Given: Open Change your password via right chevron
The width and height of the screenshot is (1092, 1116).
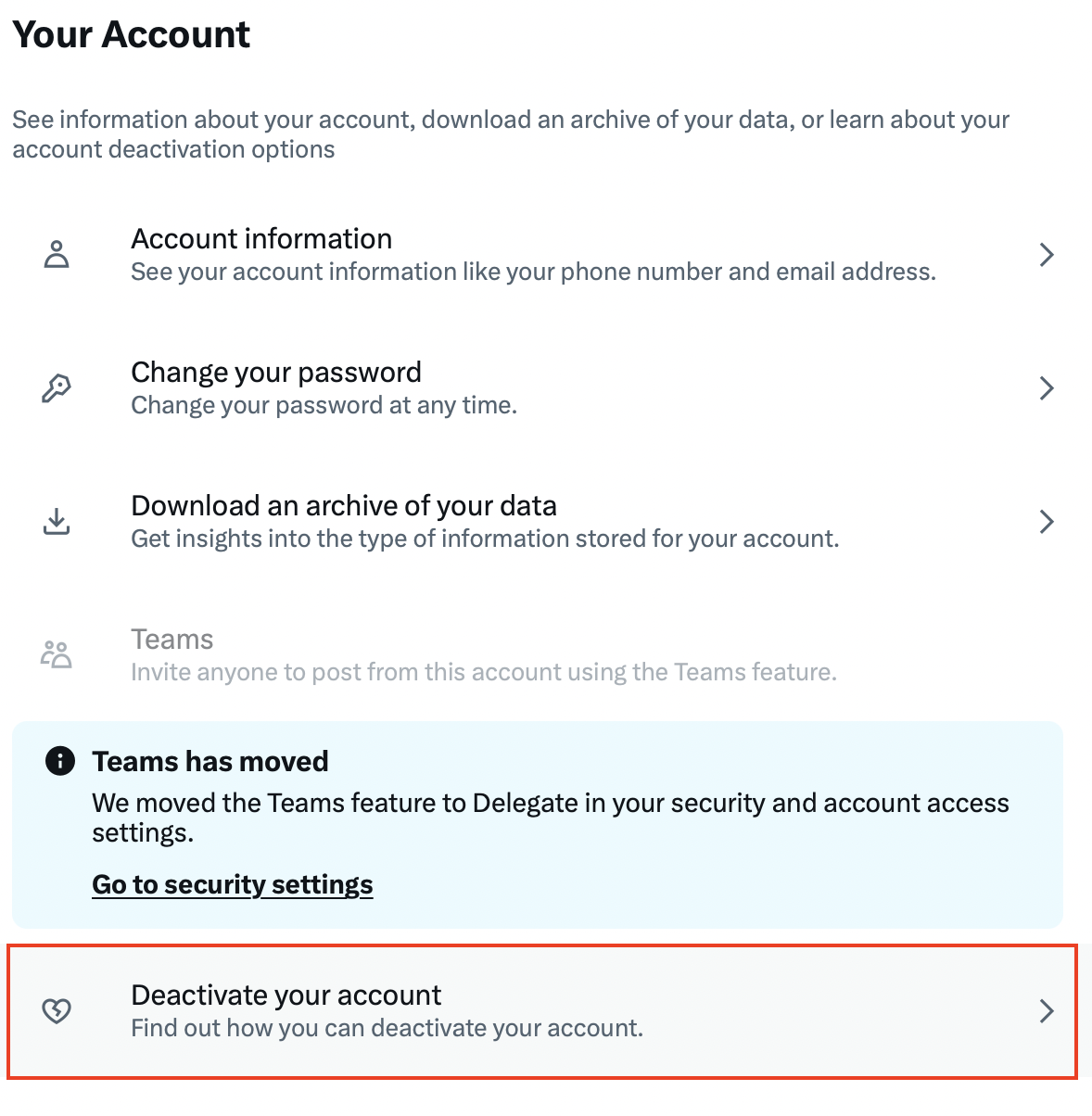Looking at the screenshot, I should (x=1047, y=387).
